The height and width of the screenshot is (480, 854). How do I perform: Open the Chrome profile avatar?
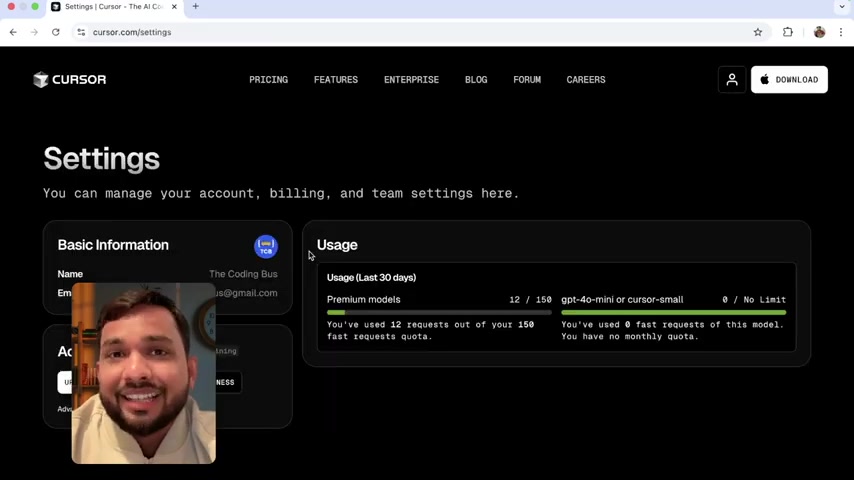[x=819, y=32]
